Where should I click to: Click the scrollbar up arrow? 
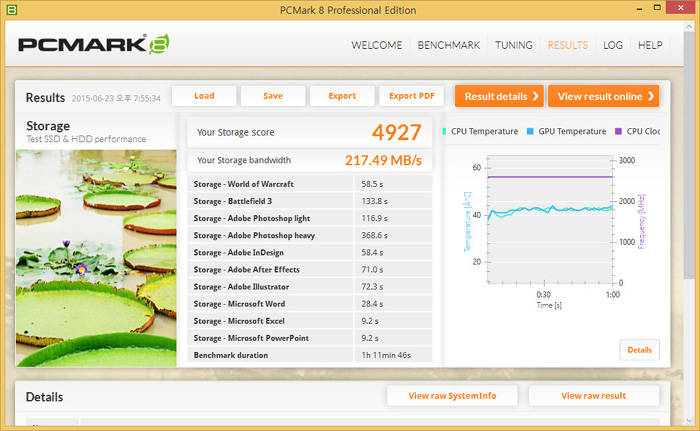click(x=688, y=26)
